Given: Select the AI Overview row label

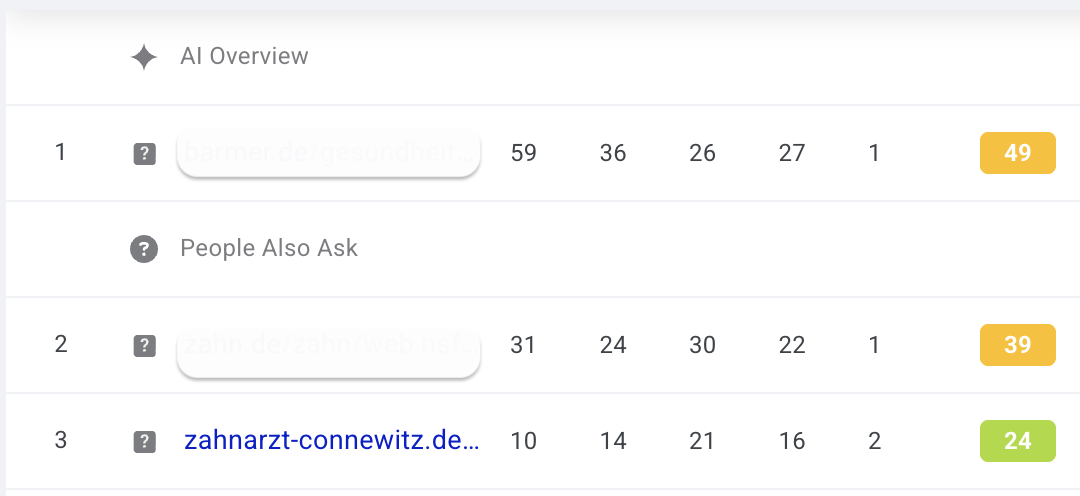Looking at the screenshot, I should pyautogui.click(x=244, y=57).
